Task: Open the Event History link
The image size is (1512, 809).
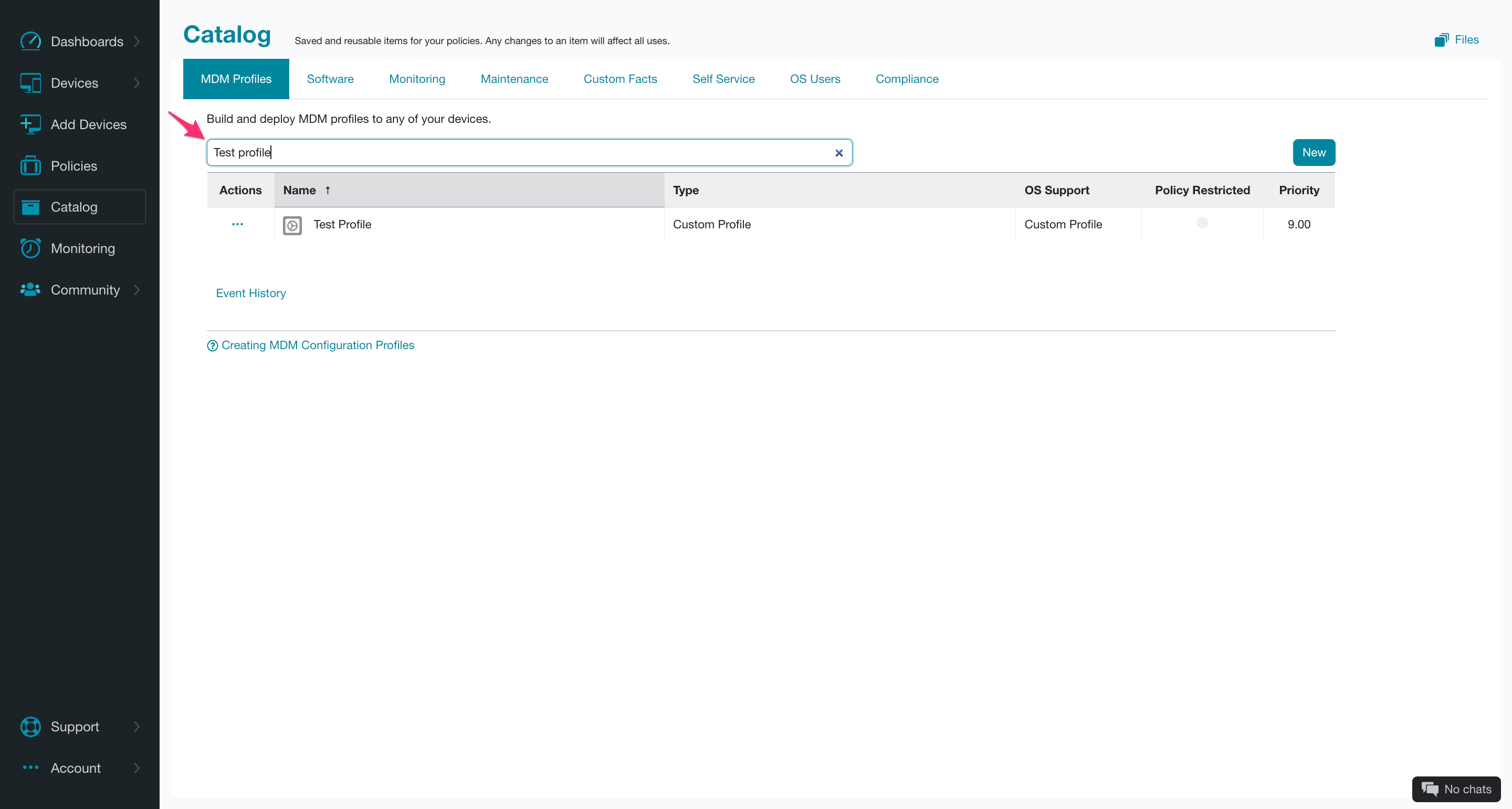Action: [x=250, y=293]
